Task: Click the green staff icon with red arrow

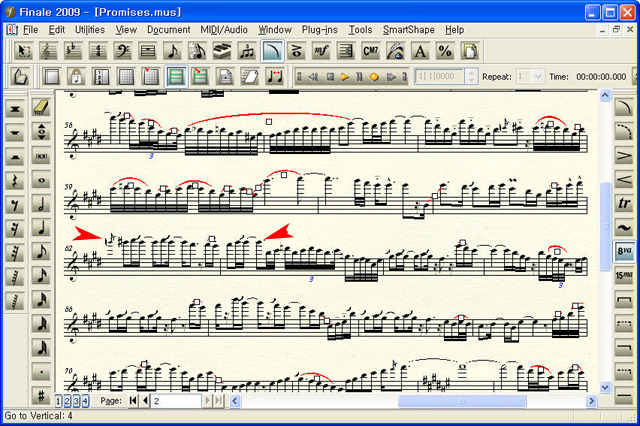Action: click(200, 76)
